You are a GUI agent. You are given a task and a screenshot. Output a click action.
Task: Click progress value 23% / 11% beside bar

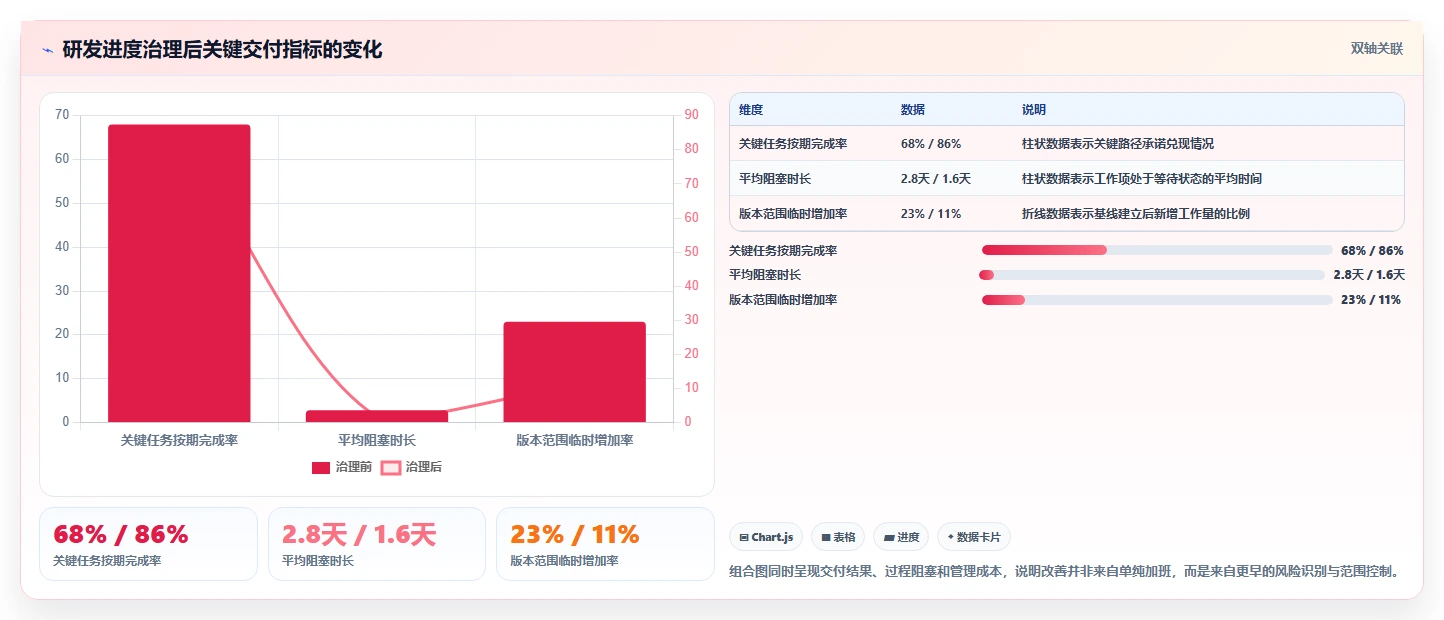1372,300
